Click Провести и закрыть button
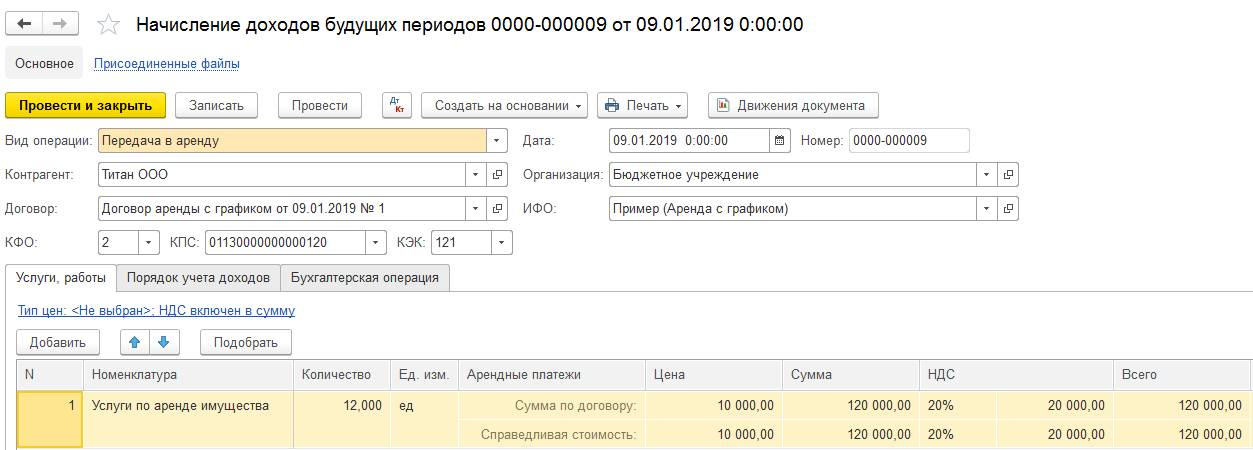Viewport: 1253px width, 450px height. coord(85,105)
